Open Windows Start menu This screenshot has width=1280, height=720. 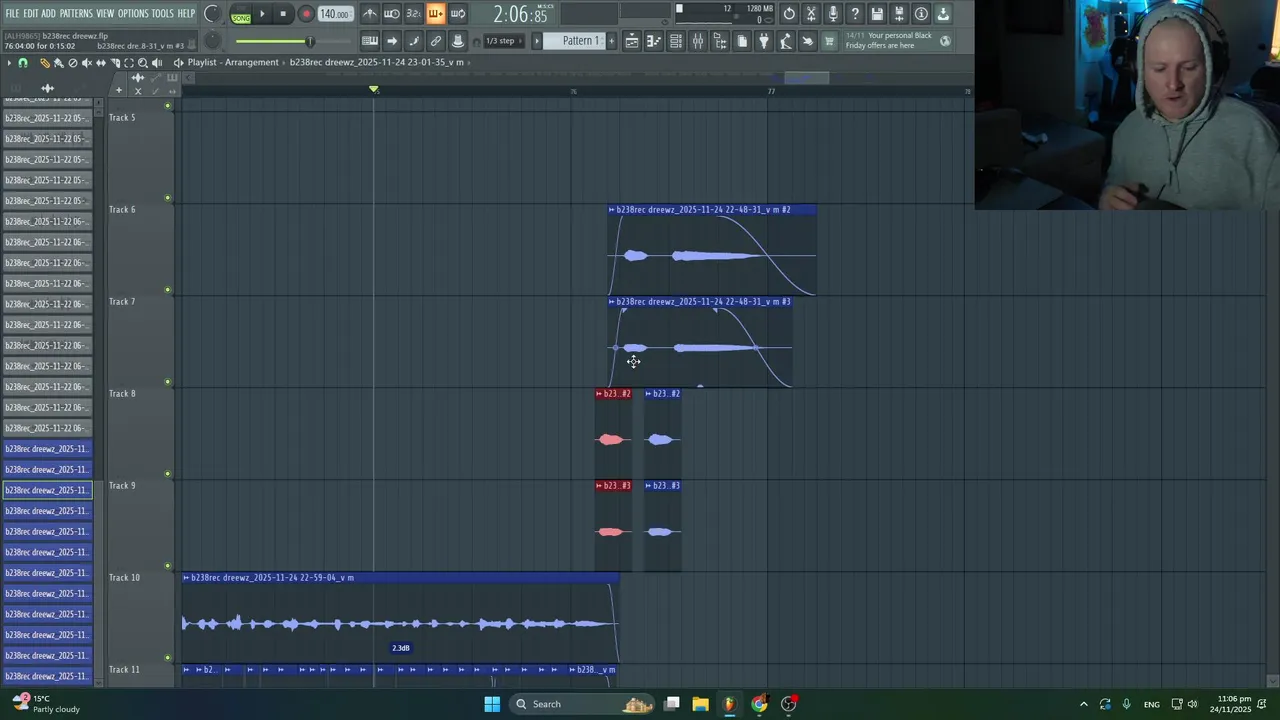pos(492,704)
